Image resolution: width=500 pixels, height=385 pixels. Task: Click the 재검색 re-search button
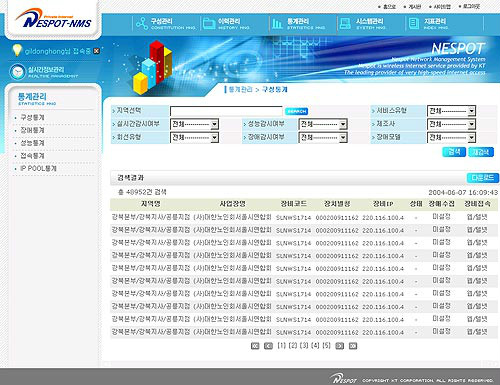point(481,152)
